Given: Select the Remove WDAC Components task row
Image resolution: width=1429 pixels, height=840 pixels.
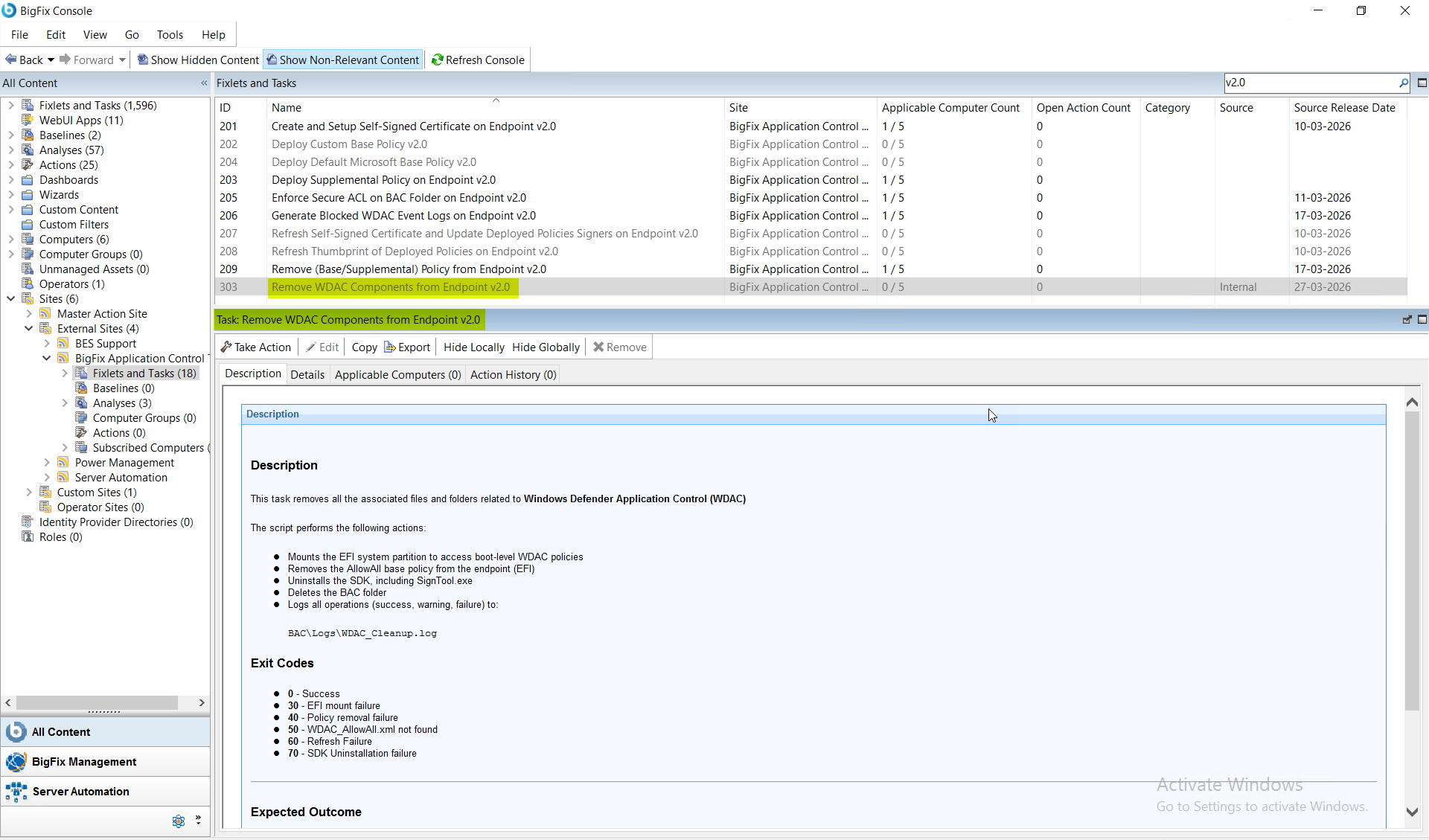Looking at the screenshot, I should [392, 287].
